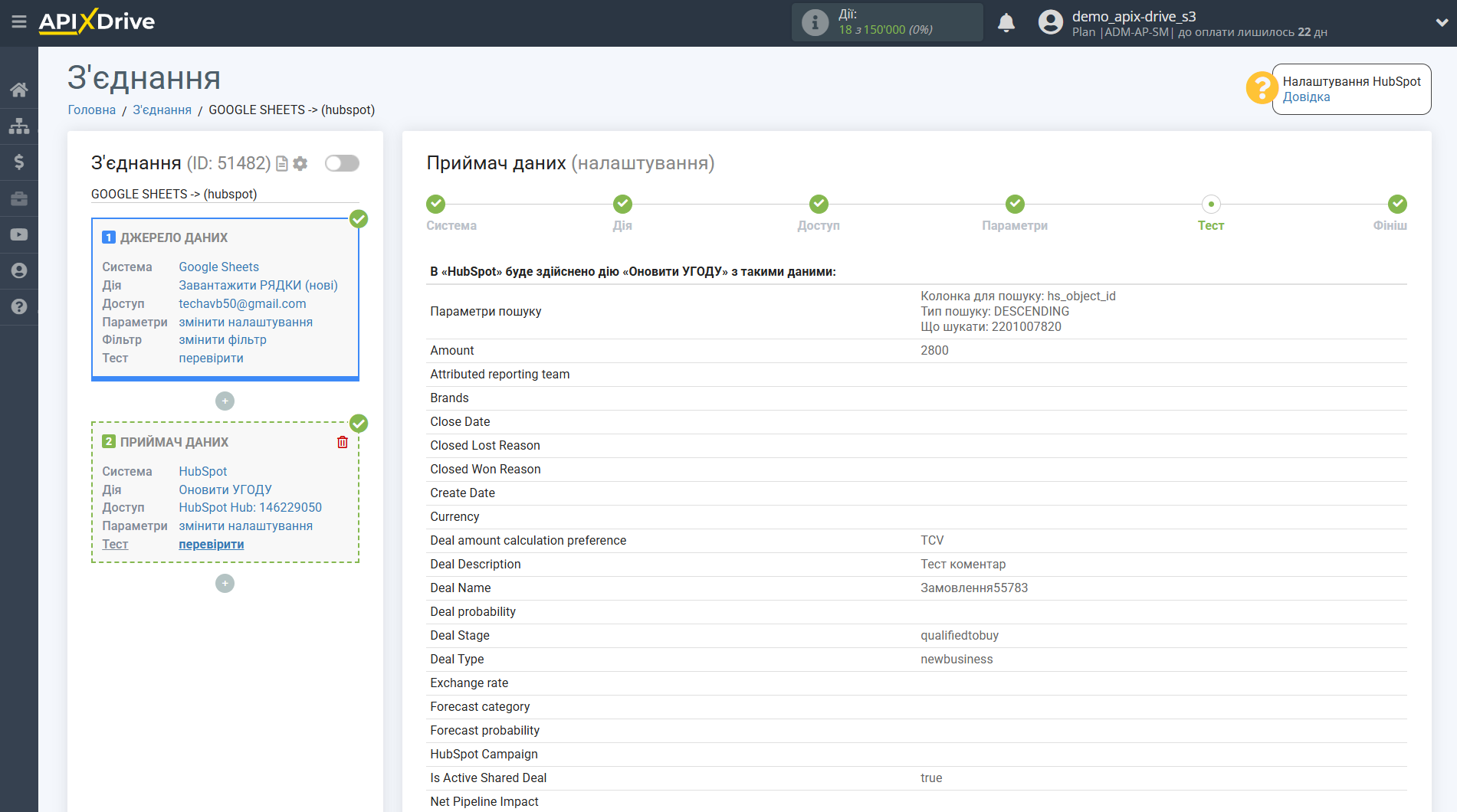Click змінити фільтр link
1457x812 pixels.
coord(223,339)
